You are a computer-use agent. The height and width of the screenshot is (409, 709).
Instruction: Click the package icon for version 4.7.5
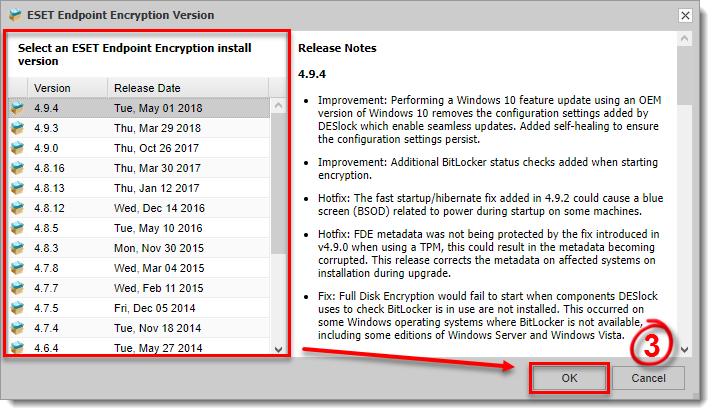tap(18, 308)
